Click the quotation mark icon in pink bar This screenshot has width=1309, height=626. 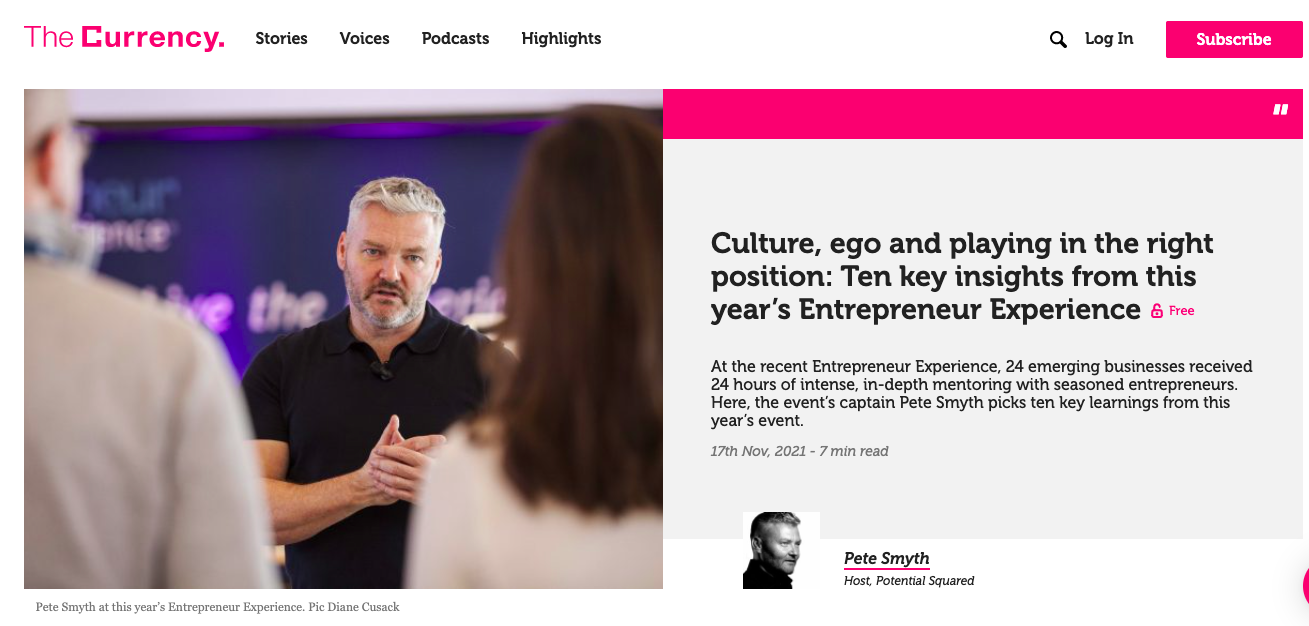pos(1280,110)
